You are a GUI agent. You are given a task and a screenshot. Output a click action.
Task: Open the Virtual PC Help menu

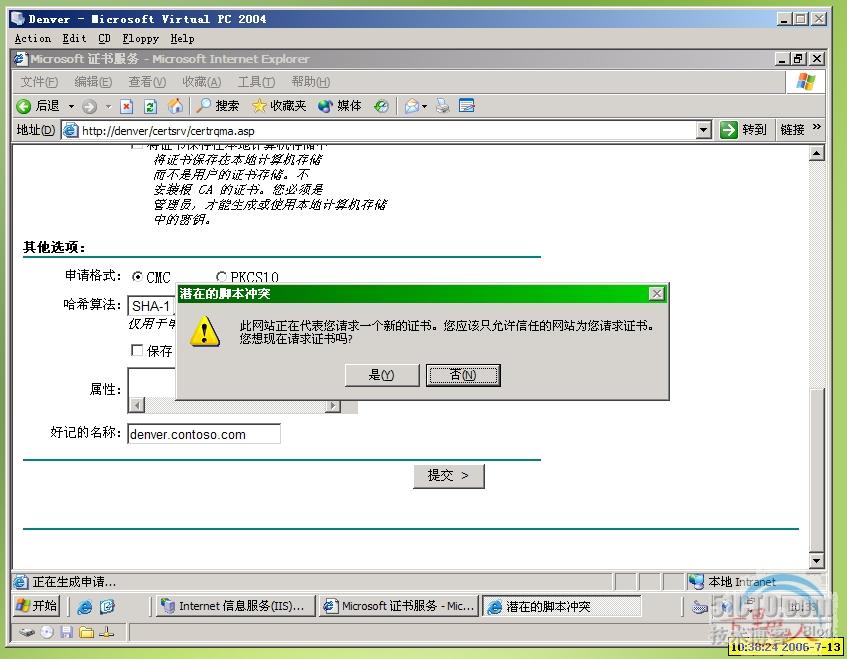point(183,39)
